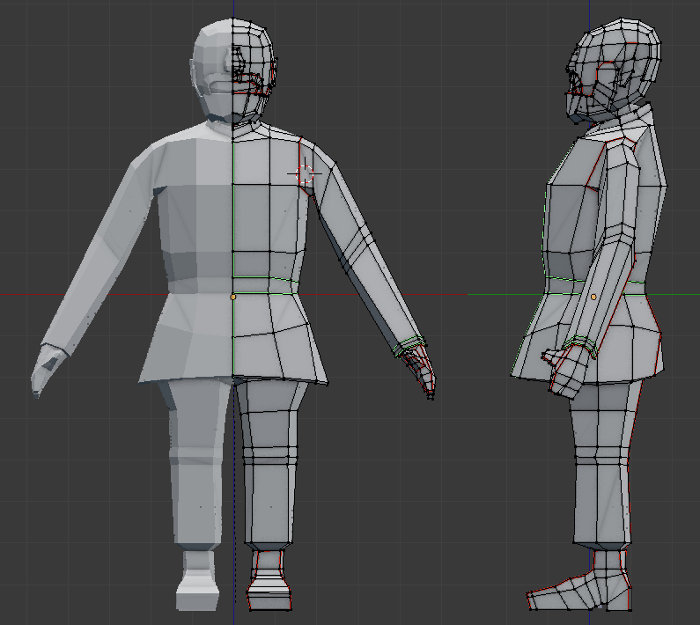Select the ear on the side-view head
This screenshot has width=700, height=625.
coord(607,77)
